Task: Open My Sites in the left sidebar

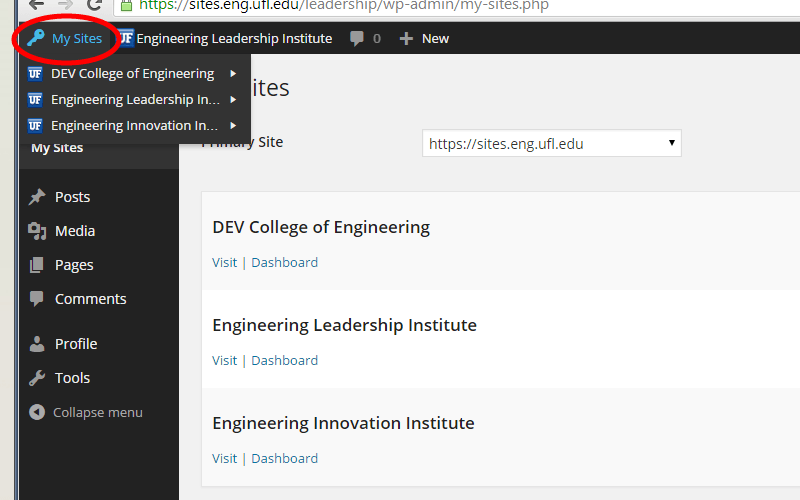Action: (x=57, y=148)
